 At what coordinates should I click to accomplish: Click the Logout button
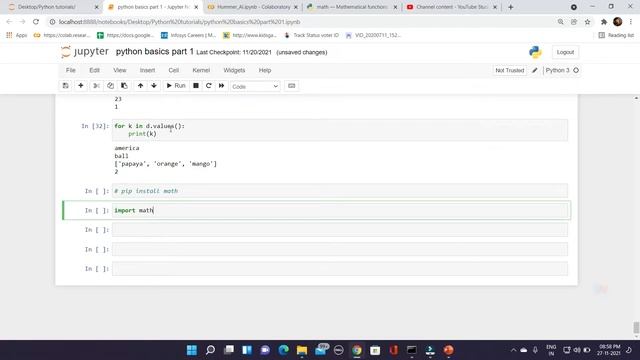565,52
